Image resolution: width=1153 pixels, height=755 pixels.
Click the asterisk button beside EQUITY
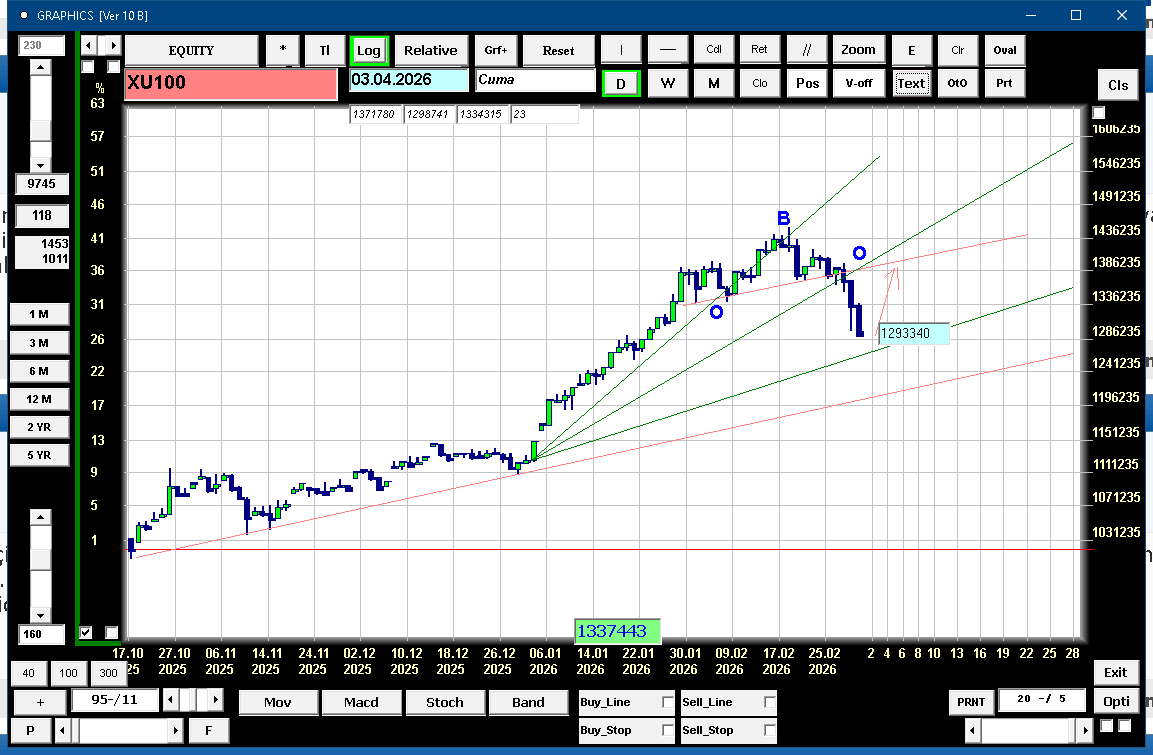click(x=283, y=50)
